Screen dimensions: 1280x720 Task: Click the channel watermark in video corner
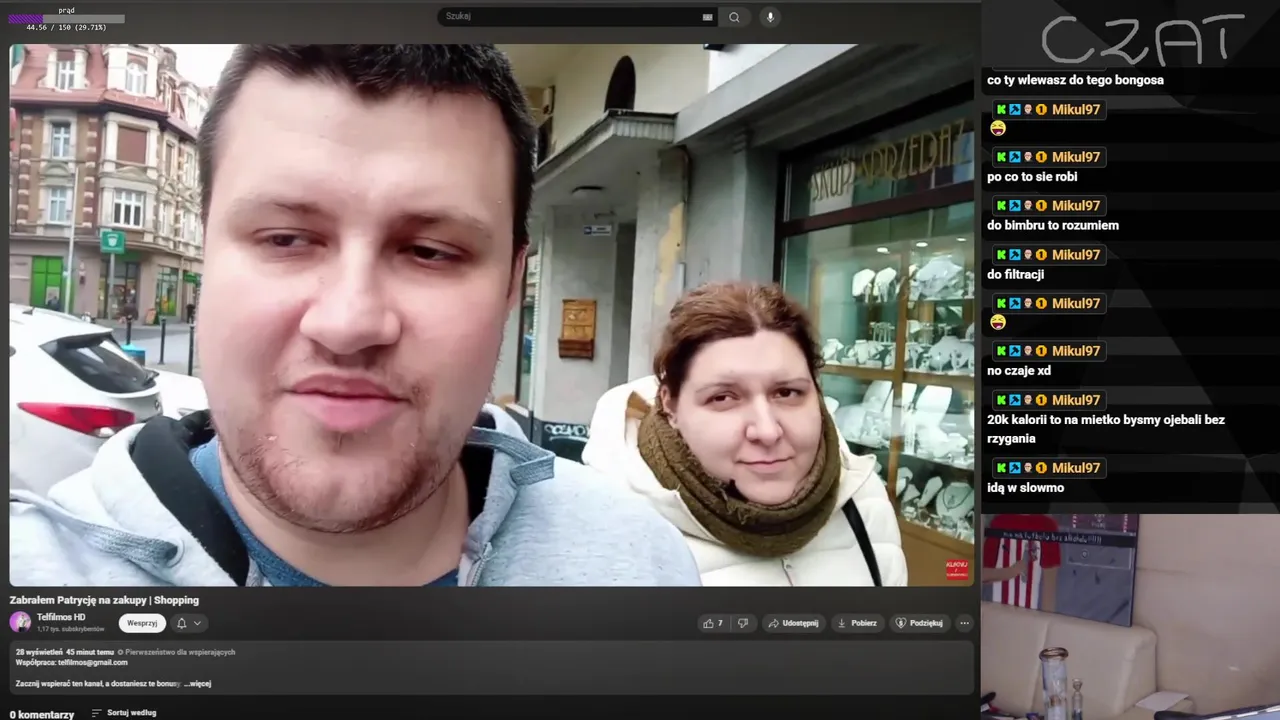[957, 569]
